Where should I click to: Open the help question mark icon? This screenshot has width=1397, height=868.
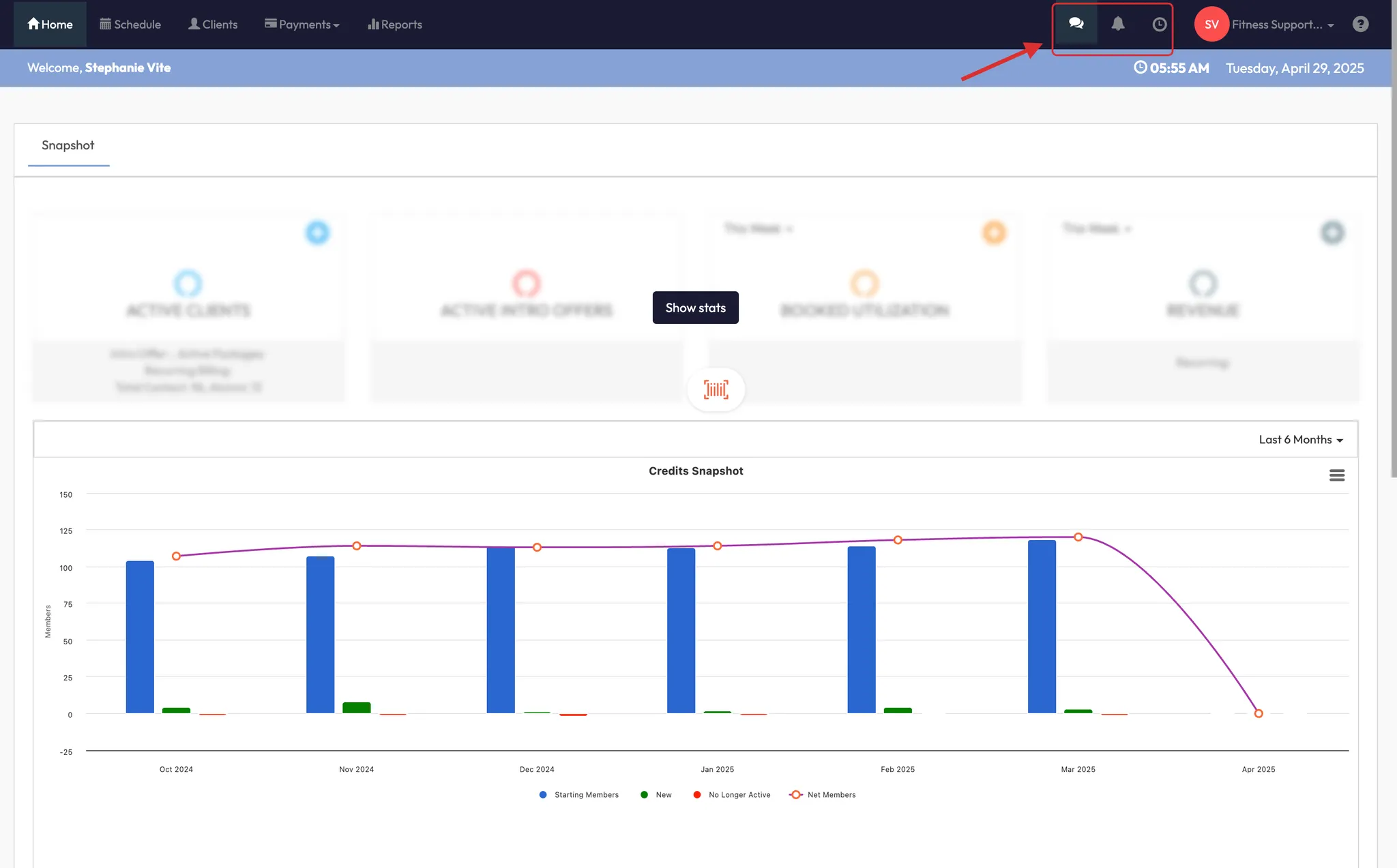tap(1360, 24)
